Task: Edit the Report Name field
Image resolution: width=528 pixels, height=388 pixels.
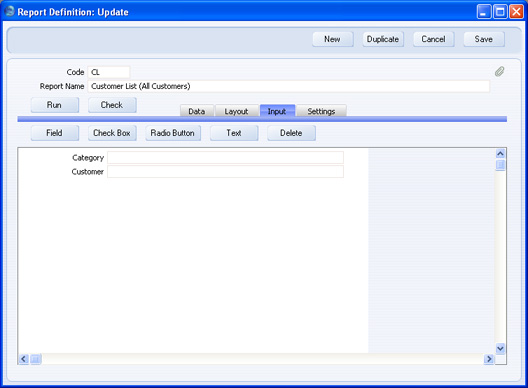Action: pyautogui.click(x=289, y=86)
